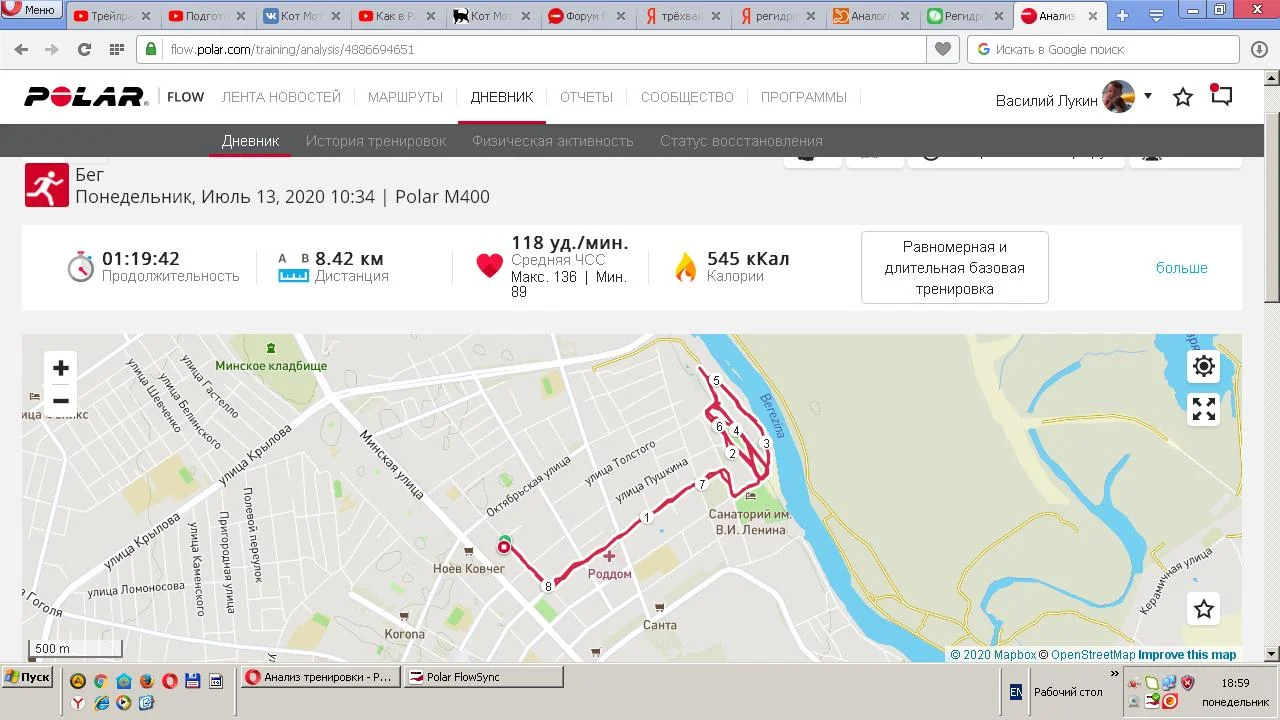The image size is (1280, 720).
Task: Zoom in the map with plus button
Action: 61,368
